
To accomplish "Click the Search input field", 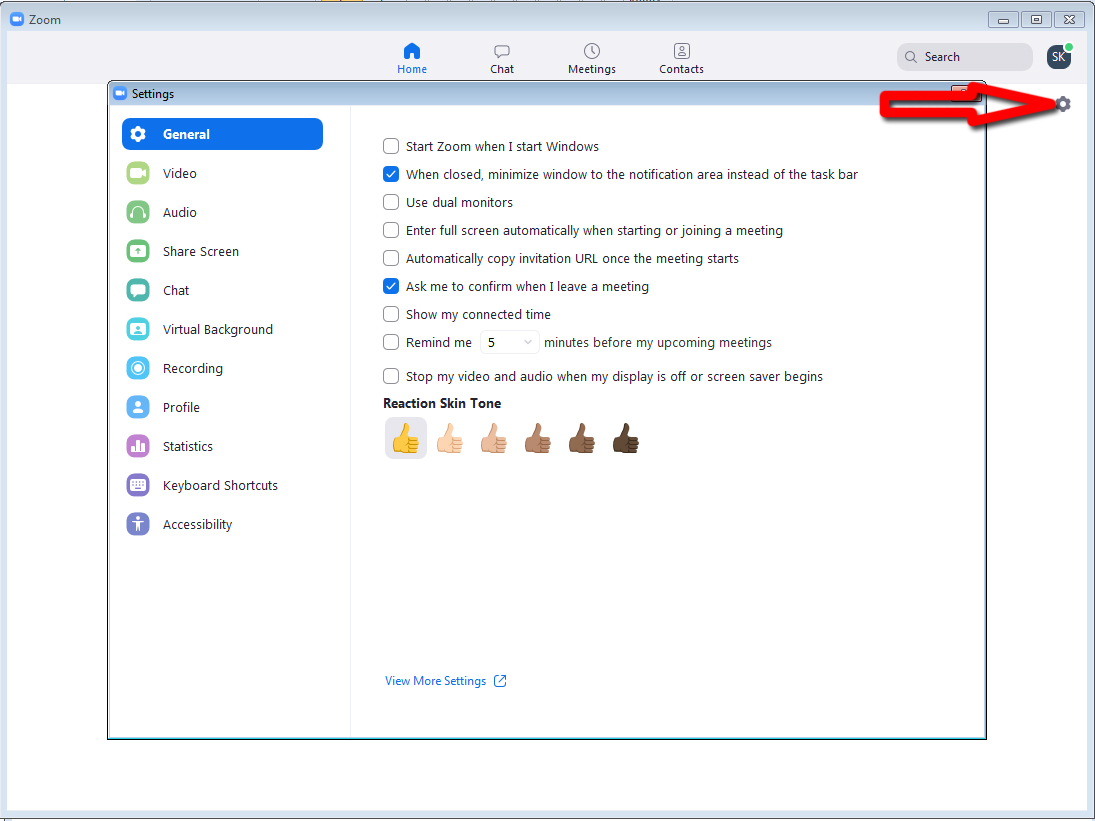I will (x=964, y=57).
